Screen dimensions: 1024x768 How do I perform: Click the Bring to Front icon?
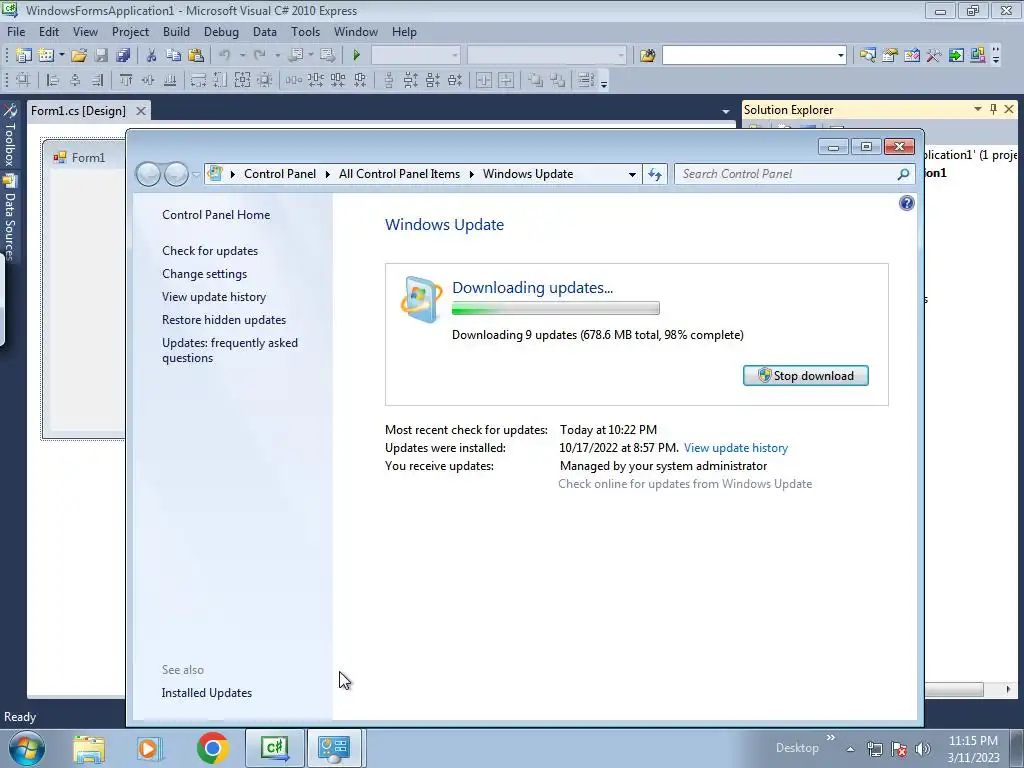click(x=536, y=80)
